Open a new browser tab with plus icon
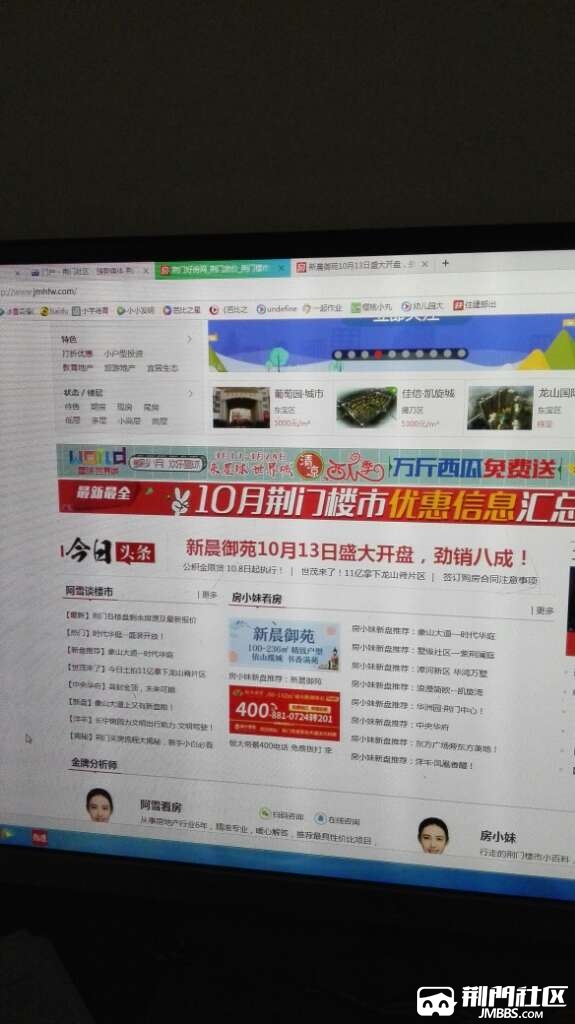 tap(446, 264)
